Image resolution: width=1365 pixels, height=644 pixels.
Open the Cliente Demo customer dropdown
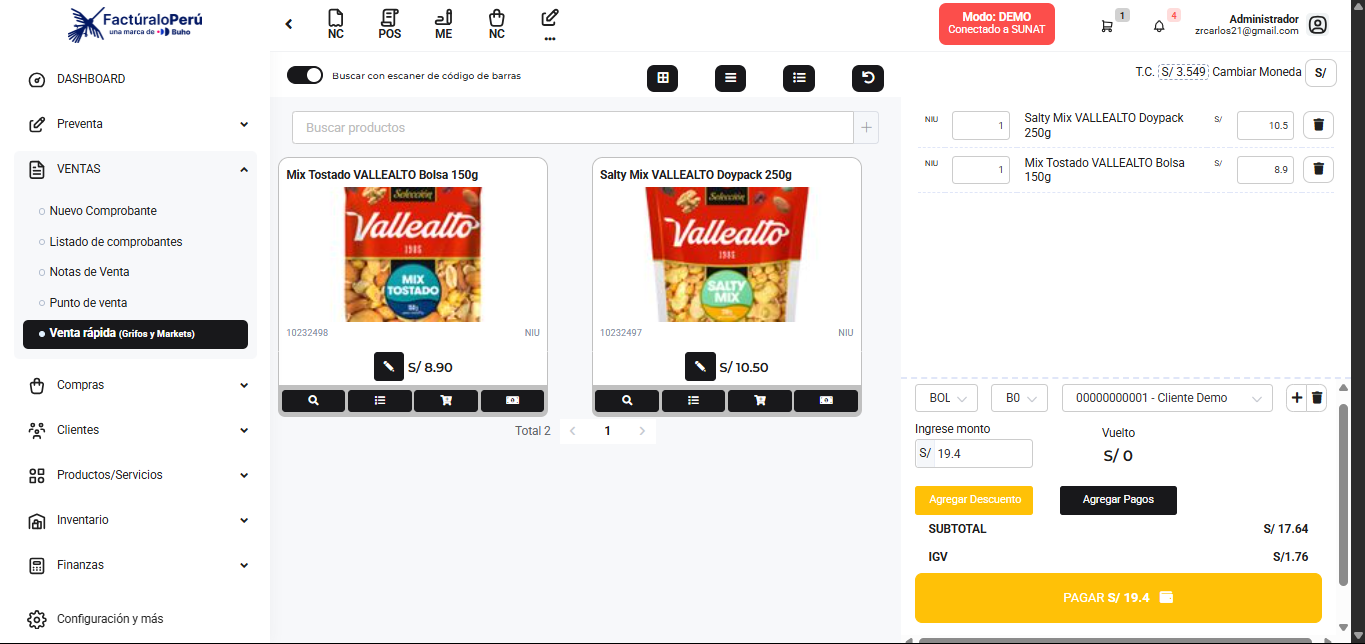pyautogui.click(x=1167, y=398)
